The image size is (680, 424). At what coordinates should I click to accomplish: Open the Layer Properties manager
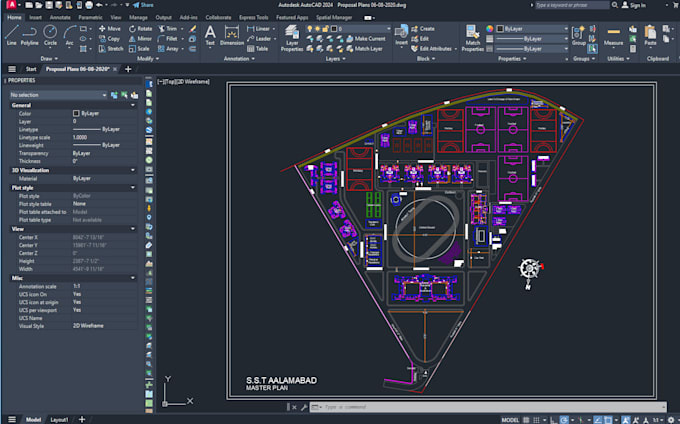point(292,38)
